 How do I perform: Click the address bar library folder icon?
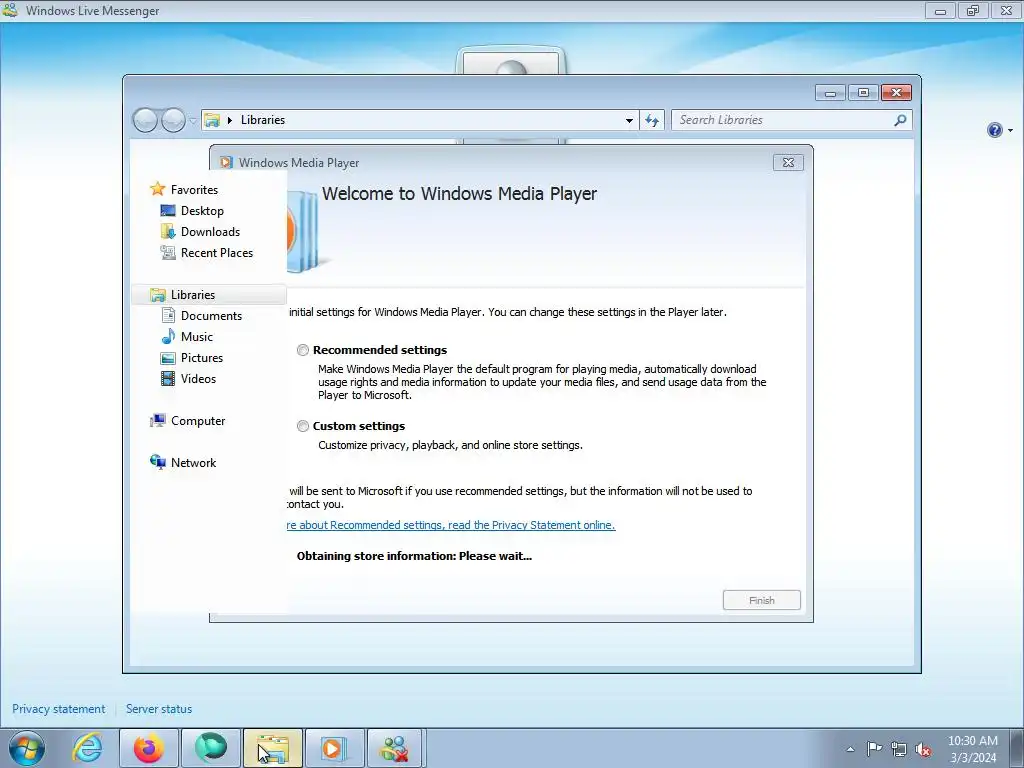click(x=212, y=120)
